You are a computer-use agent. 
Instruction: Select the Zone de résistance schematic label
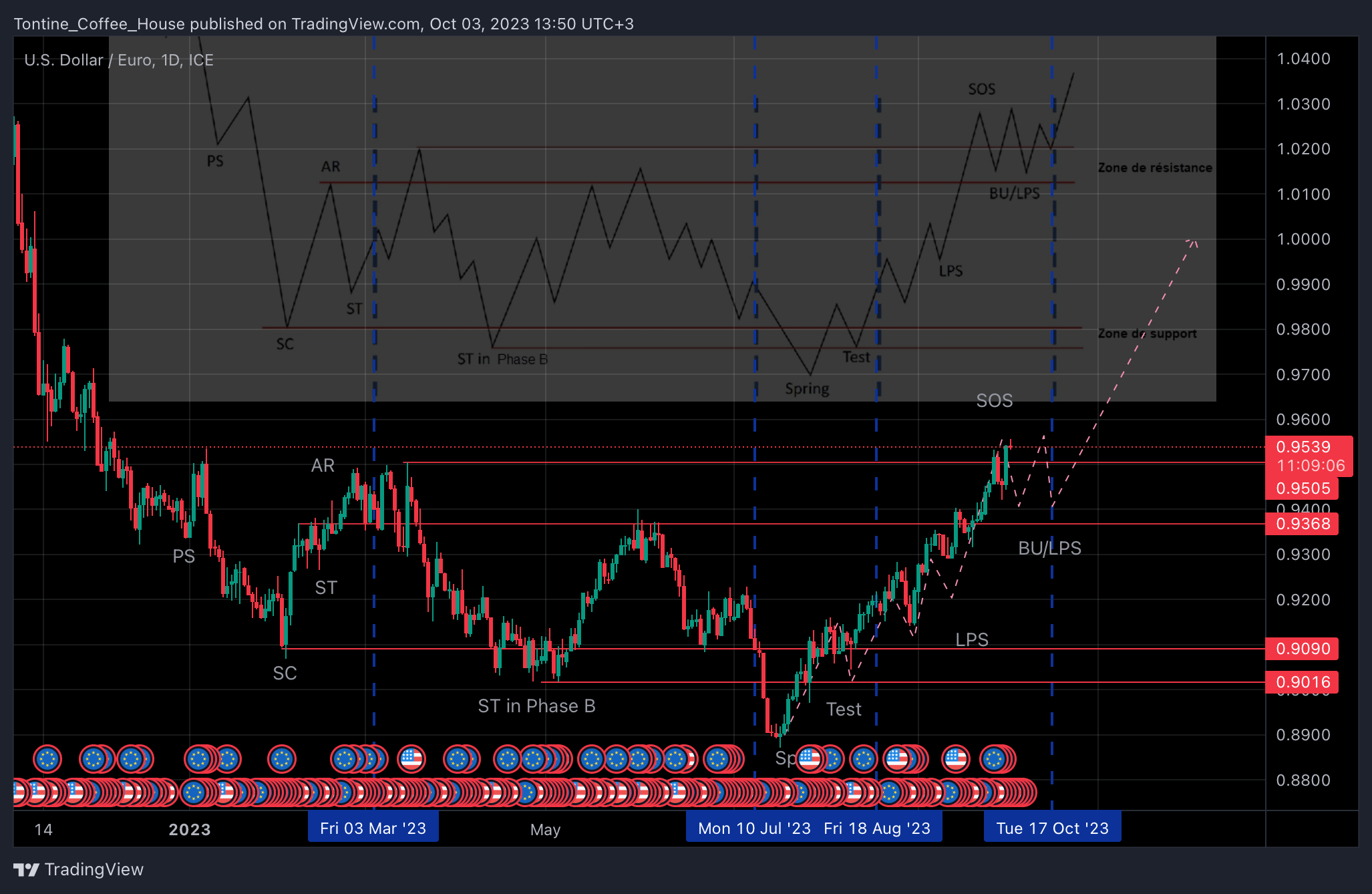(x=1155, y=168)
